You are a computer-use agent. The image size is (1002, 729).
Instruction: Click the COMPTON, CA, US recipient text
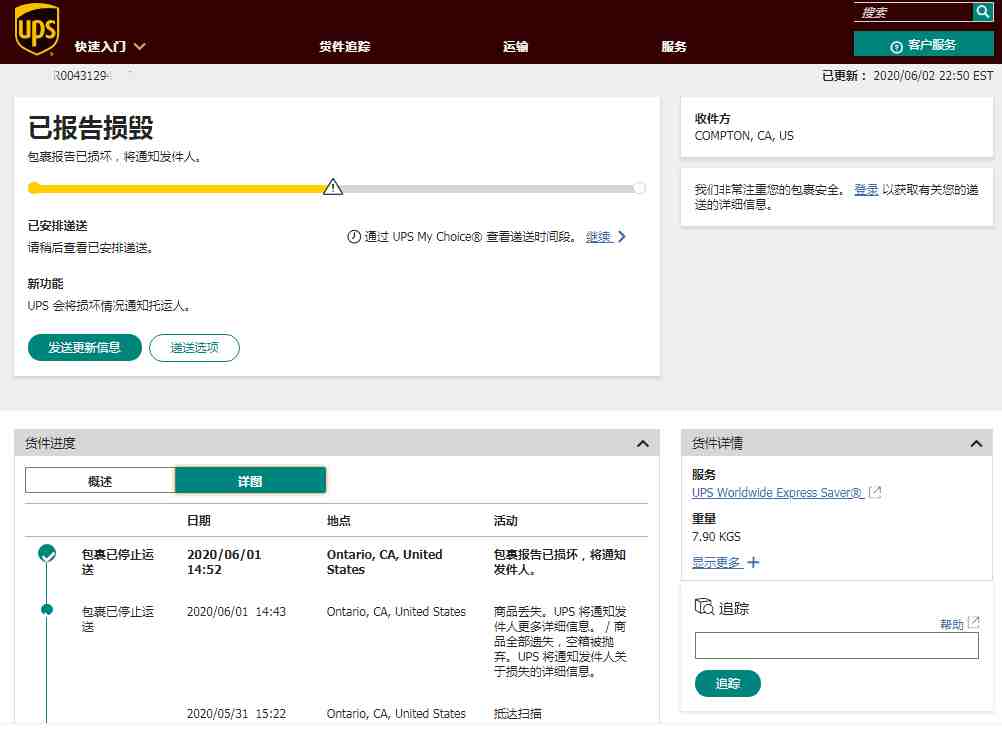744,135
